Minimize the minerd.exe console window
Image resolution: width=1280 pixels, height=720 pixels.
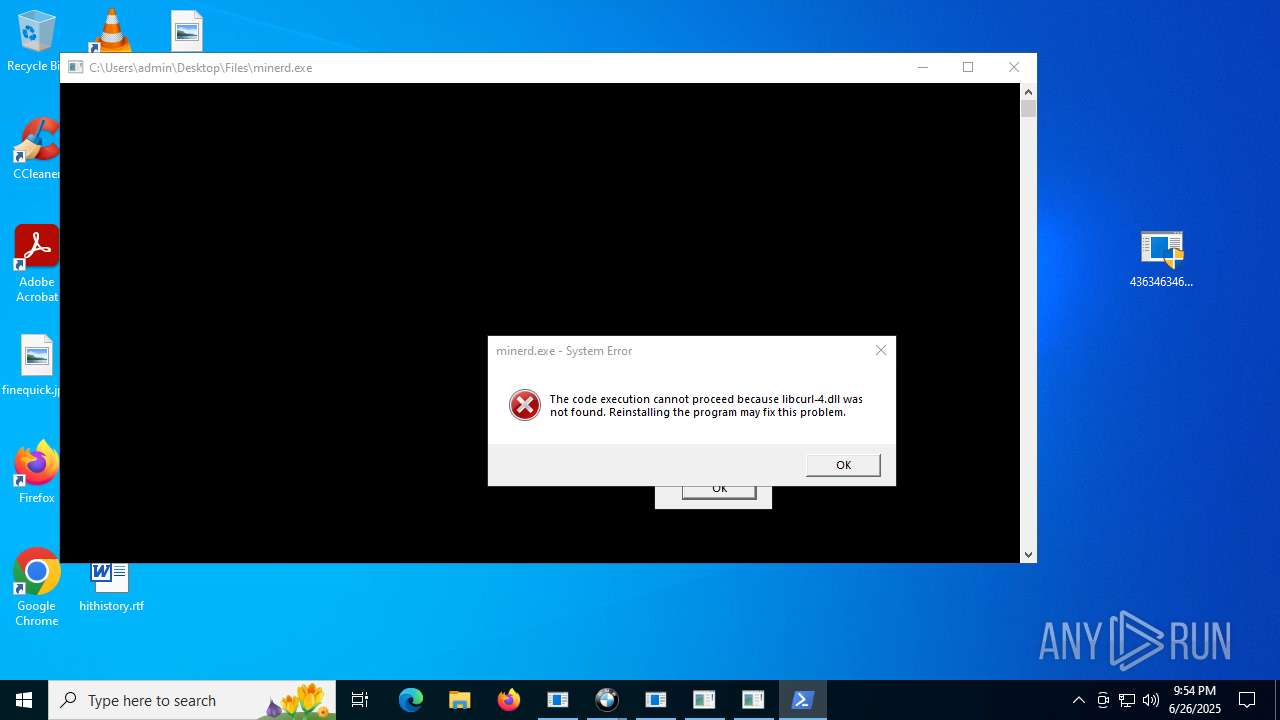922,68
